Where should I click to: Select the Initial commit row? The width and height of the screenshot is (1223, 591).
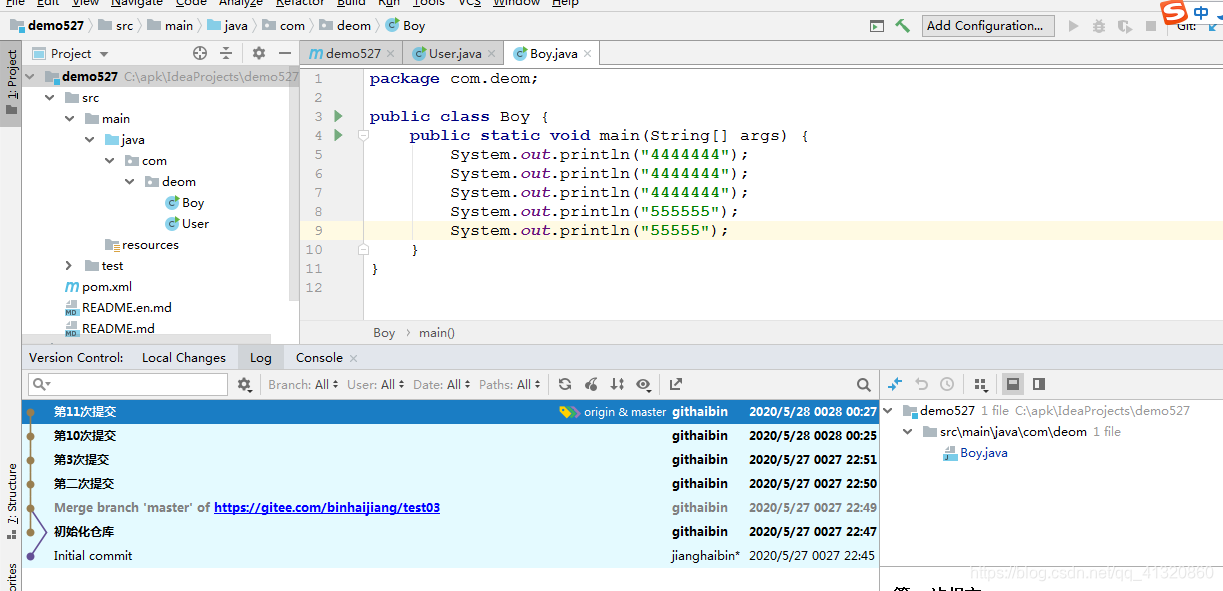pos(450,556)
